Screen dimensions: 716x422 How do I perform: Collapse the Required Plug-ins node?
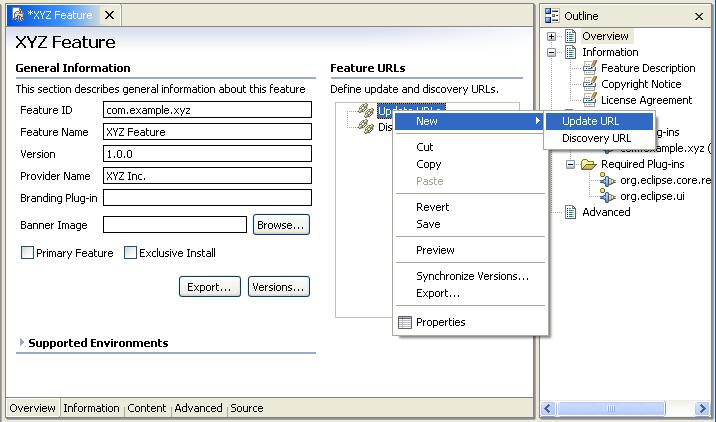[570, 164]
